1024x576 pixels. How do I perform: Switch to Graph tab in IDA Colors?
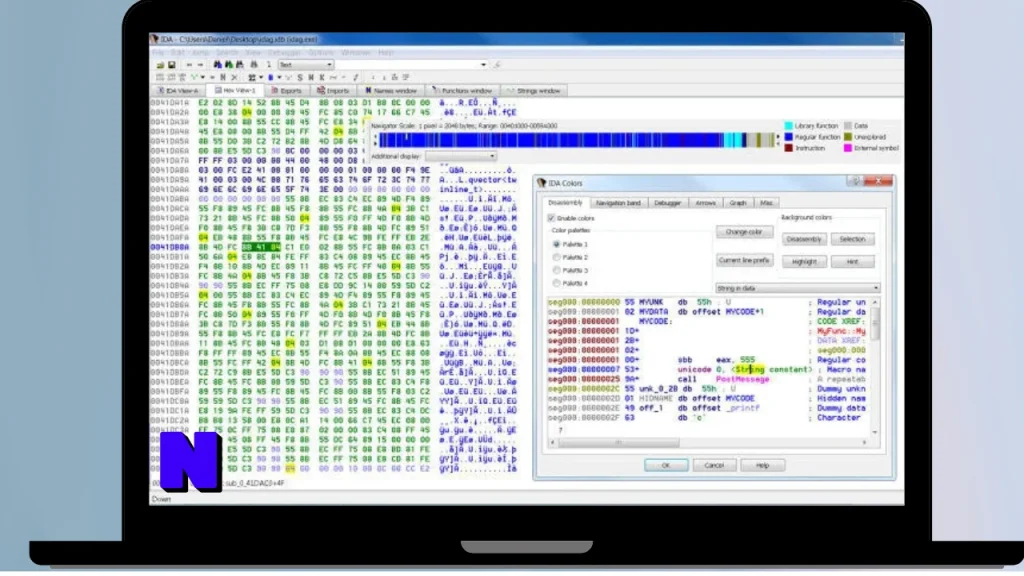tap(738, 203)
